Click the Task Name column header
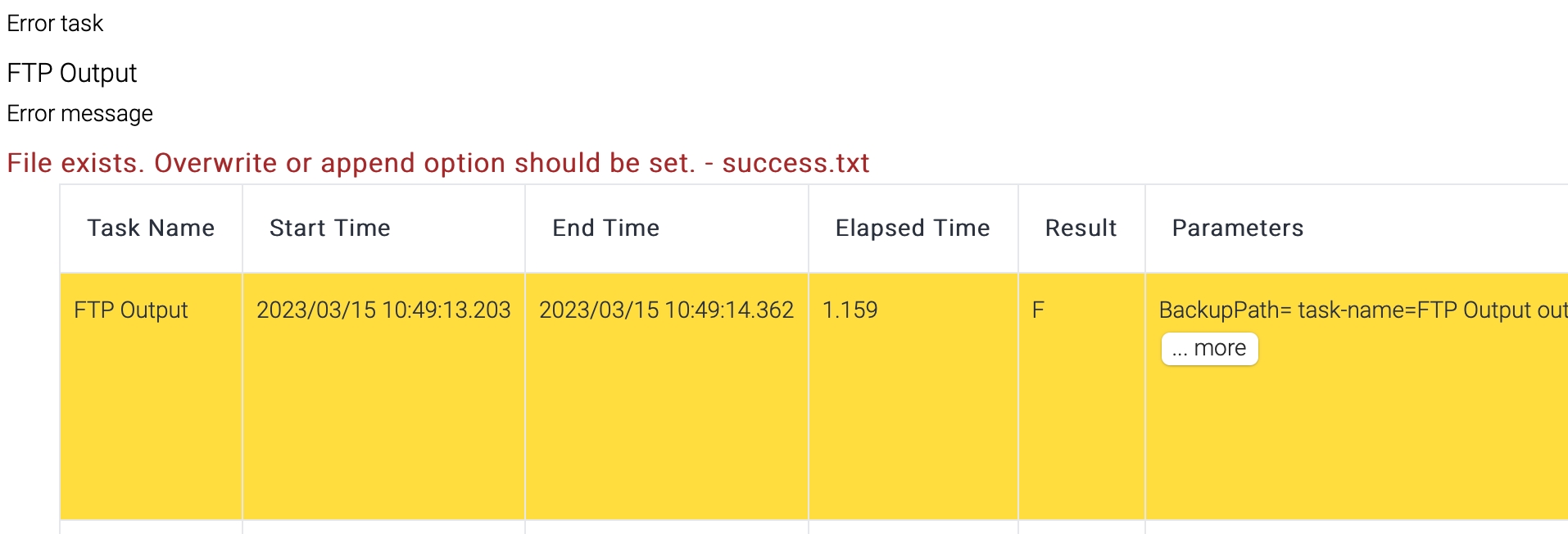 point(151,228)
